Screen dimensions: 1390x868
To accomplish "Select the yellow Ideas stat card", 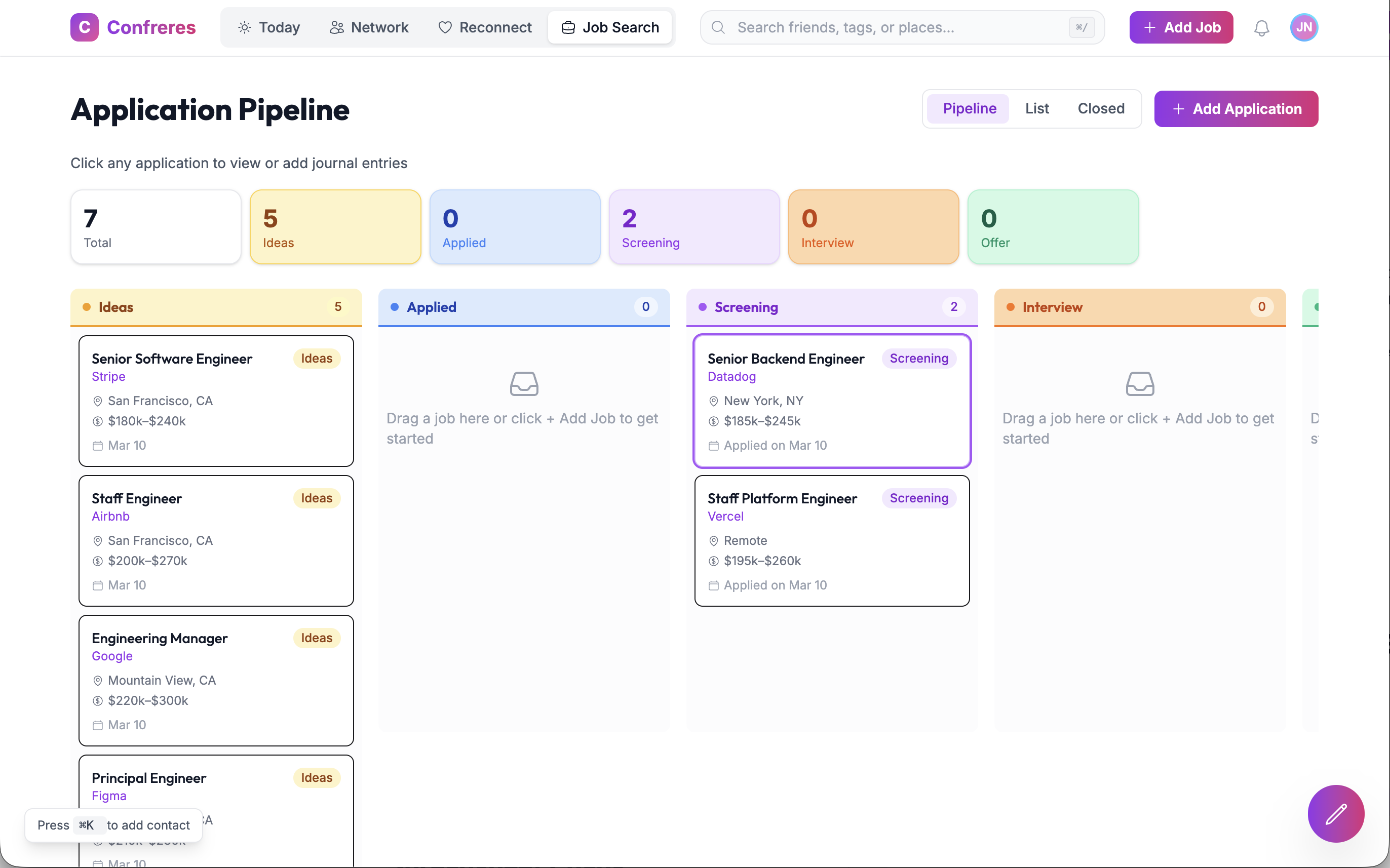I will (335, 226).
